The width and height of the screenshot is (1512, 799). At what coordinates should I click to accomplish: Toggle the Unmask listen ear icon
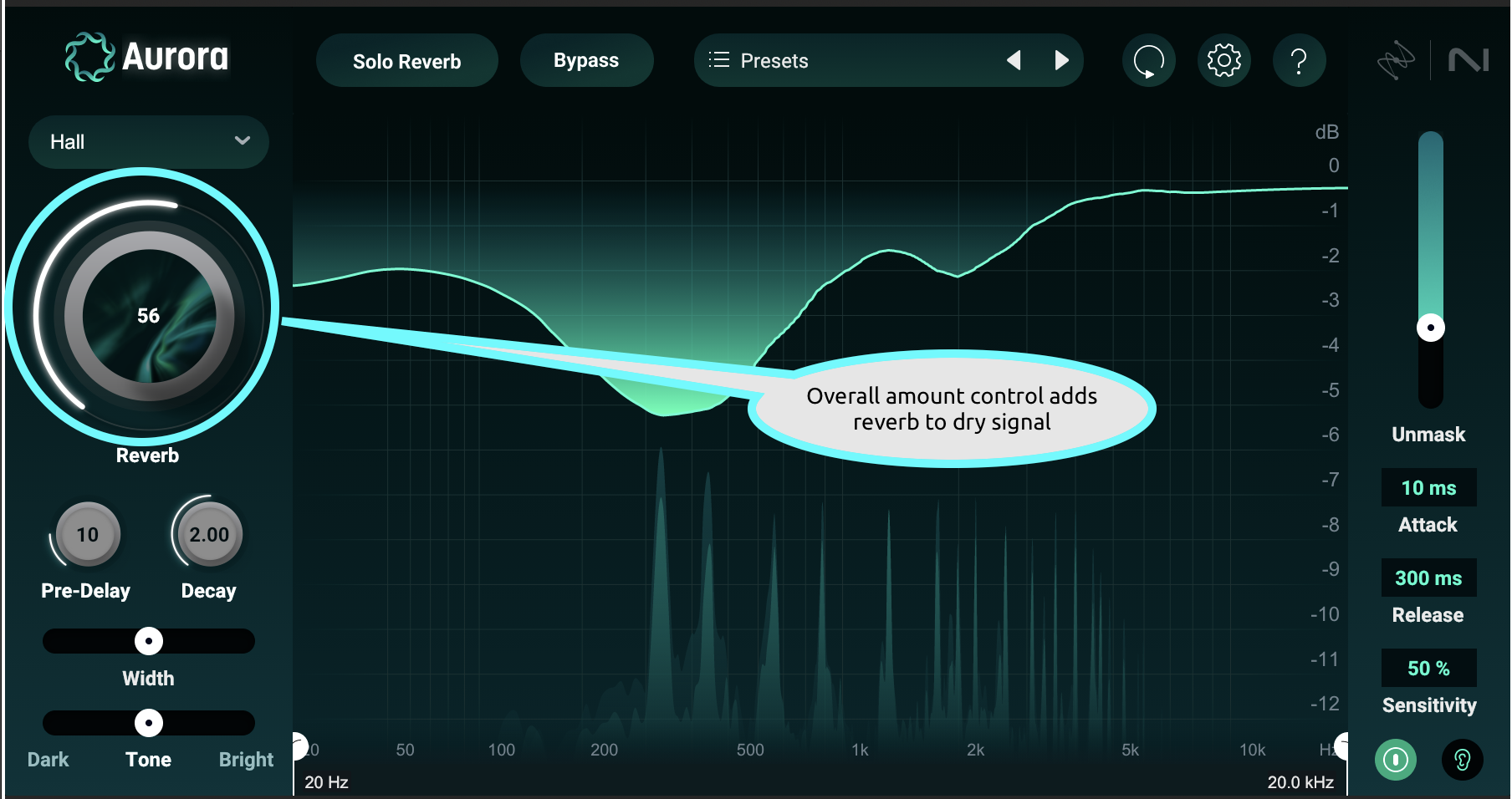(1463, 760)
